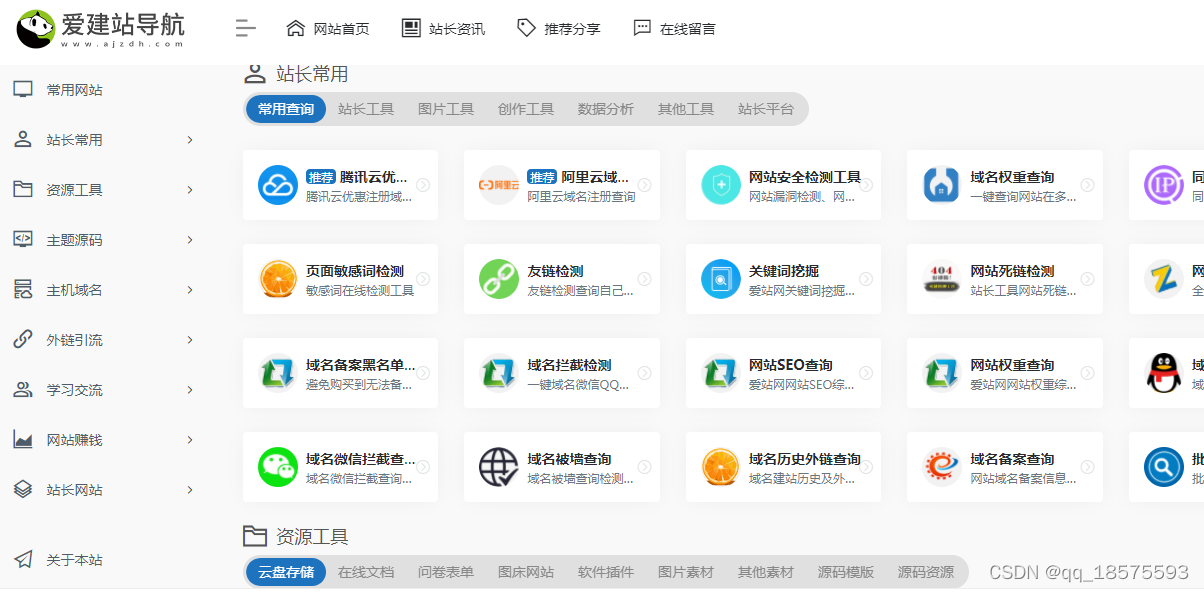Screen dimensions: 1204x592
Task: Click the 域名拦截检测 icon
Action: pos(499,373)
